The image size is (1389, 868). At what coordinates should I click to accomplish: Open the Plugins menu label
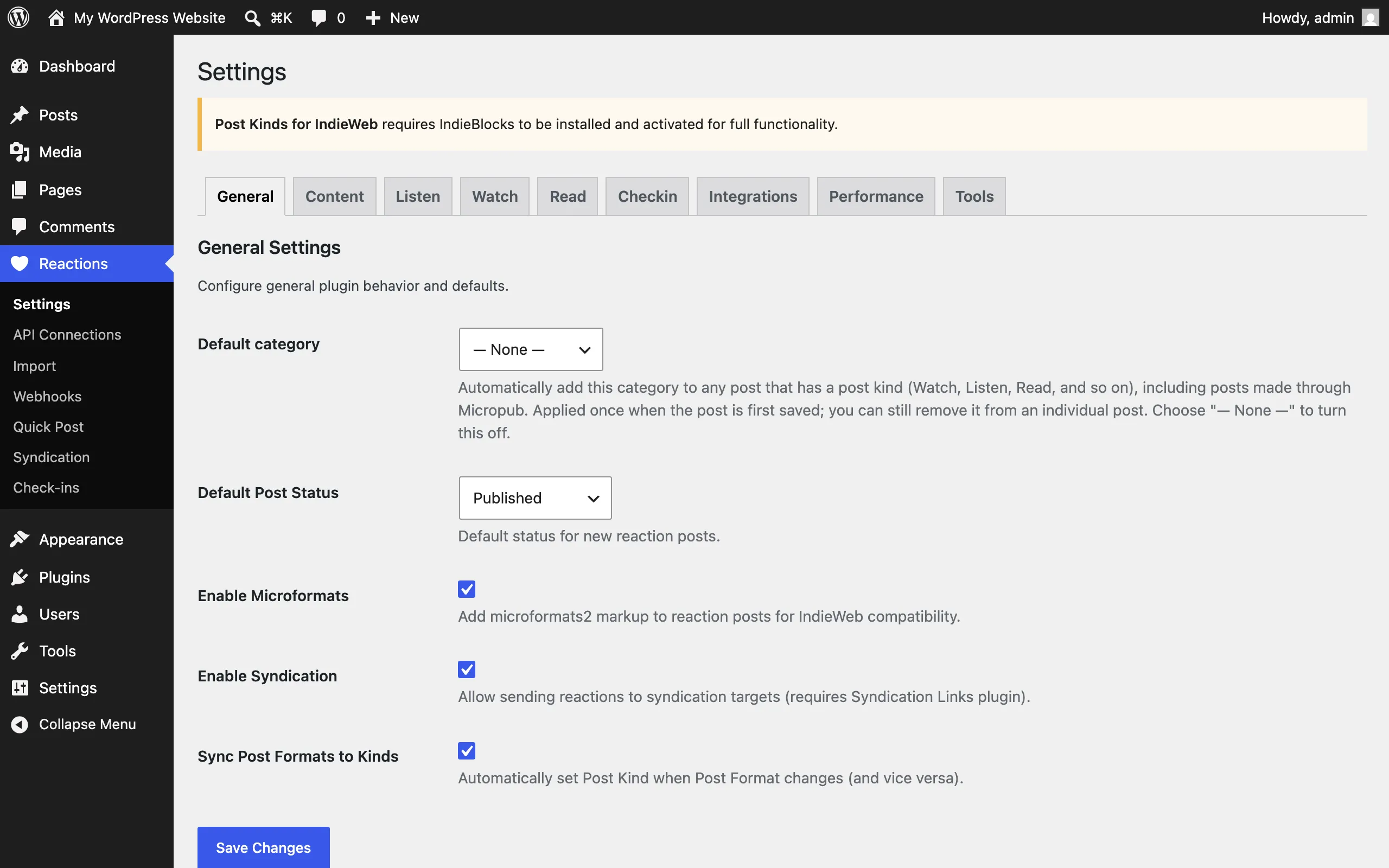tap(64, 577)
